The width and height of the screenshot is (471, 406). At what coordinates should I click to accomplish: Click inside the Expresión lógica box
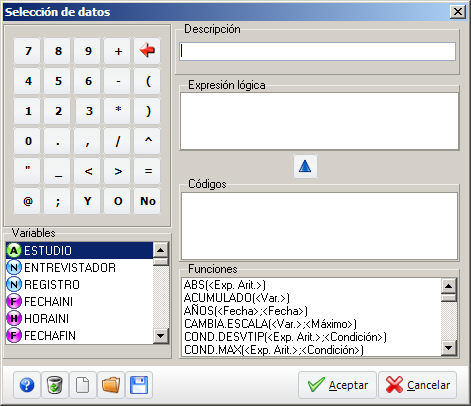pos(319,121)
